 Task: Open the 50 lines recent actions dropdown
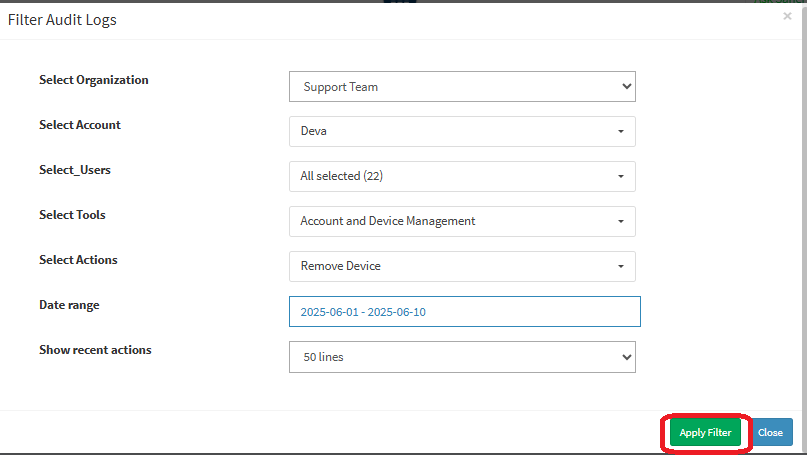click(462, 357)
